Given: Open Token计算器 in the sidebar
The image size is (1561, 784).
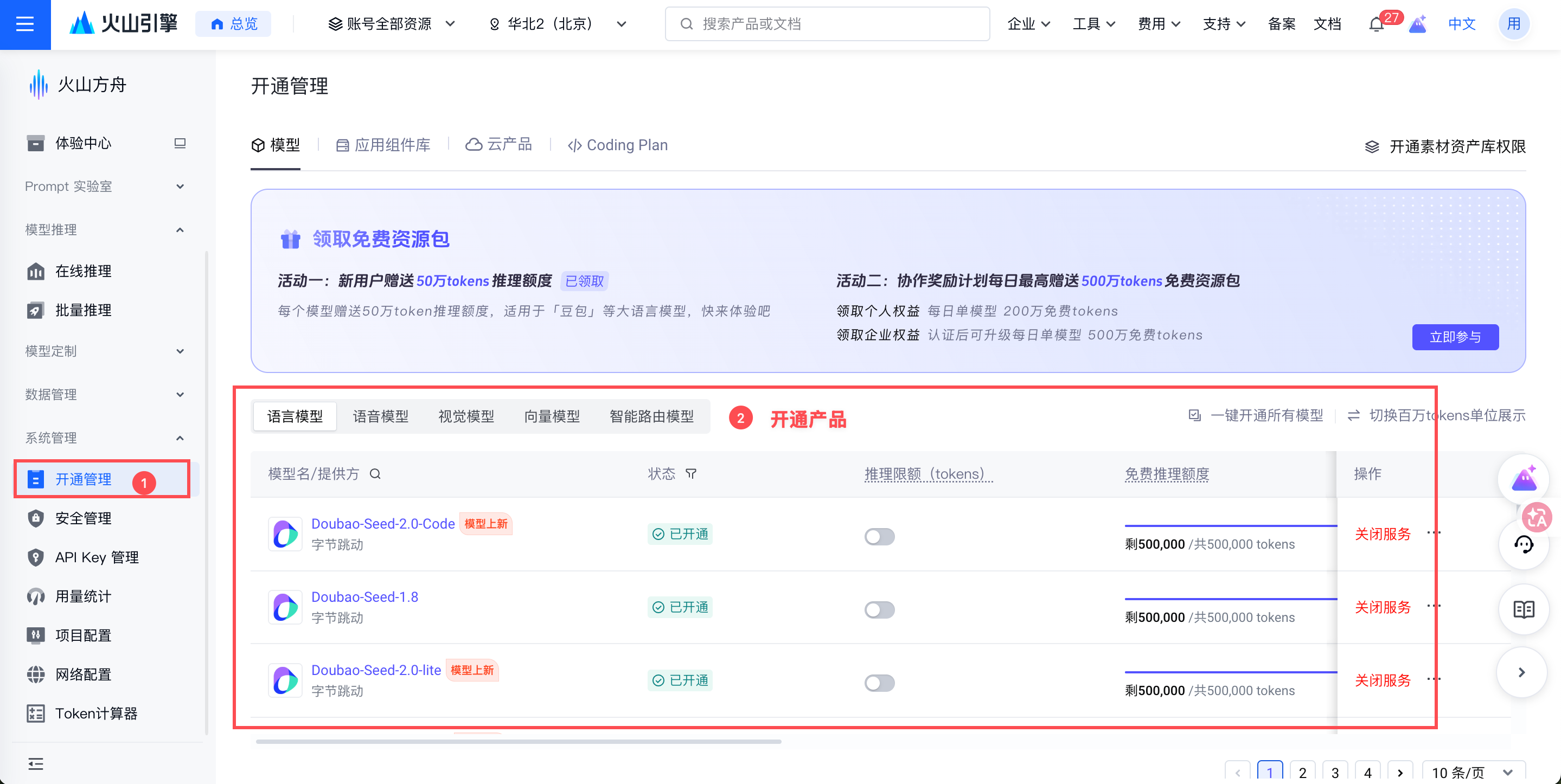Looking at the screenshot, I should pos(97,713).
